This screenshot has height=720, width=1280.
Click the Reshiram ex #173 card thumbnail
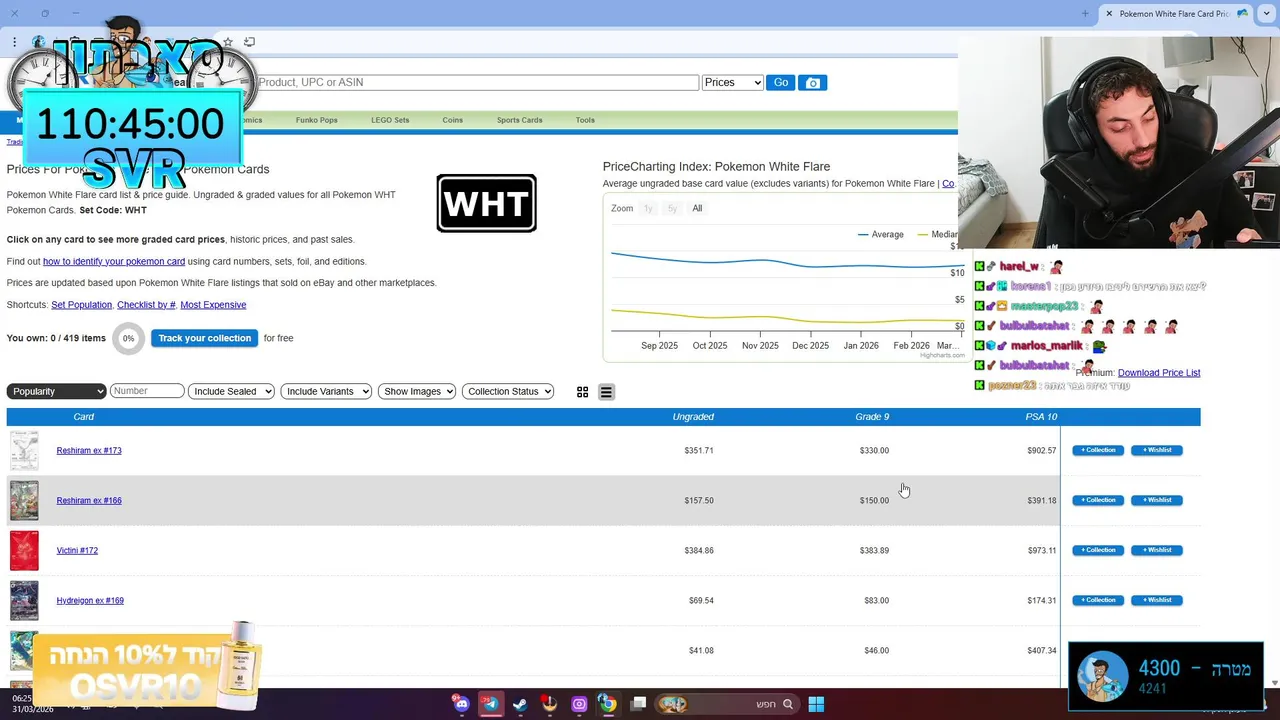point(24,450)
